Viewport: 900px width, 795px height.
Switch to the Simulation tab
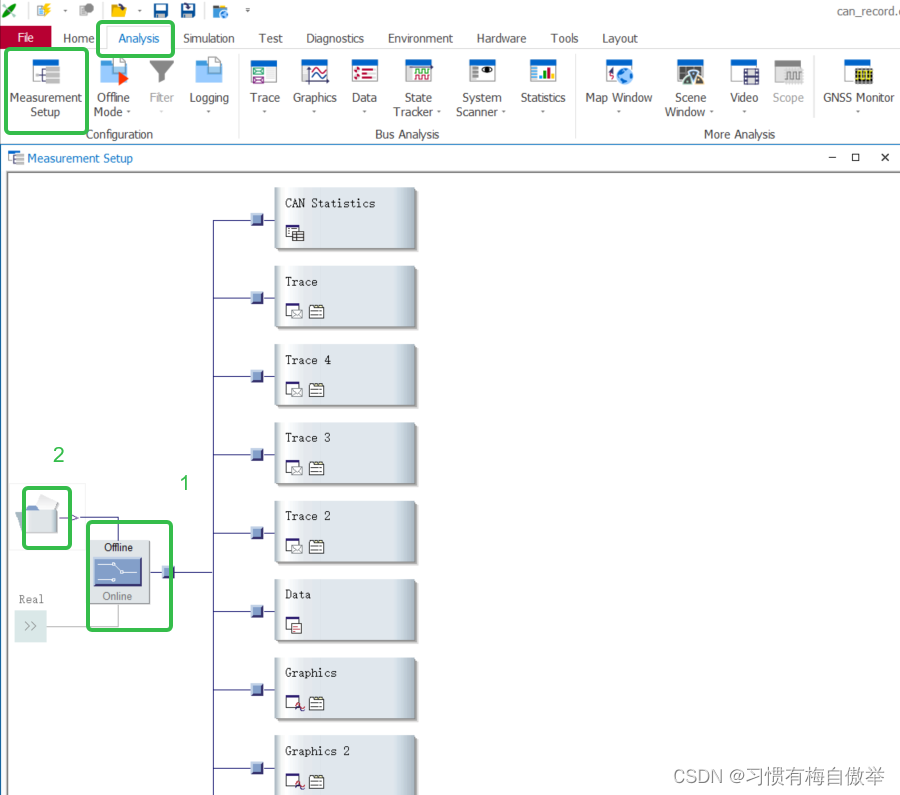(x=209, y=38)
